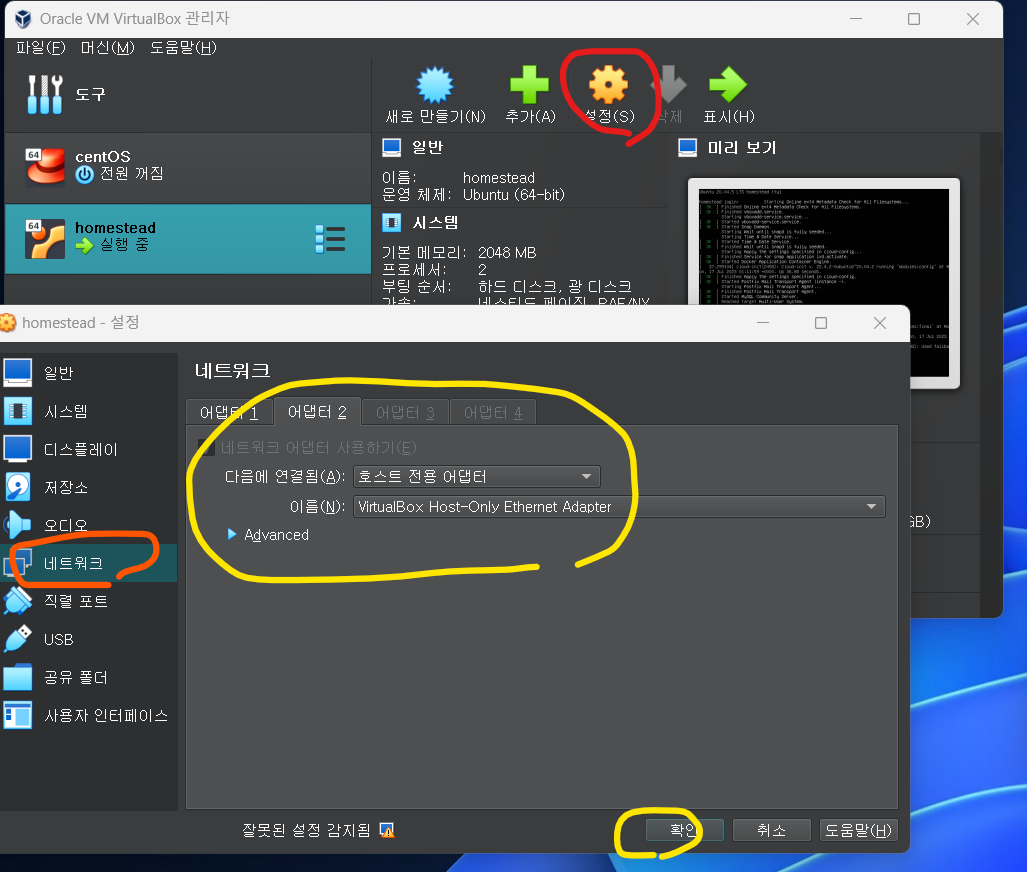The height and width of the screenshot is (872, 1027).
Task: Click the New (새로 만들기) toolbar icon
Action: (435, 85)
